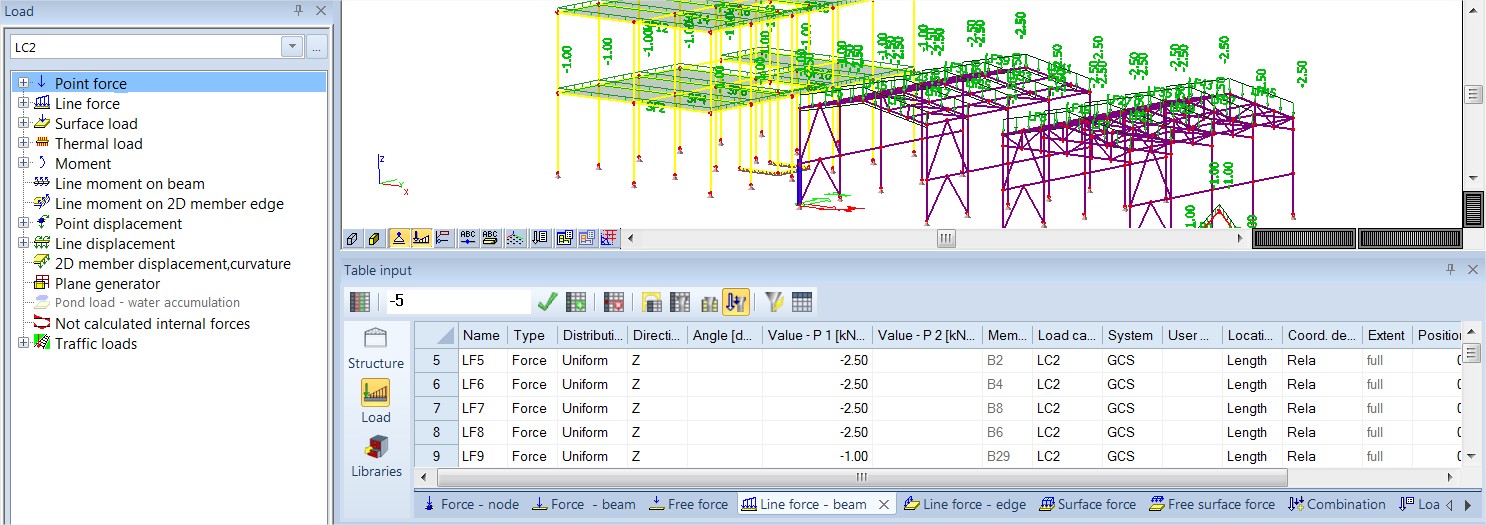This screenshot has height=525, width=1486.
Task: Click the green checkmark confirm icon
Action: pos(547,302)
